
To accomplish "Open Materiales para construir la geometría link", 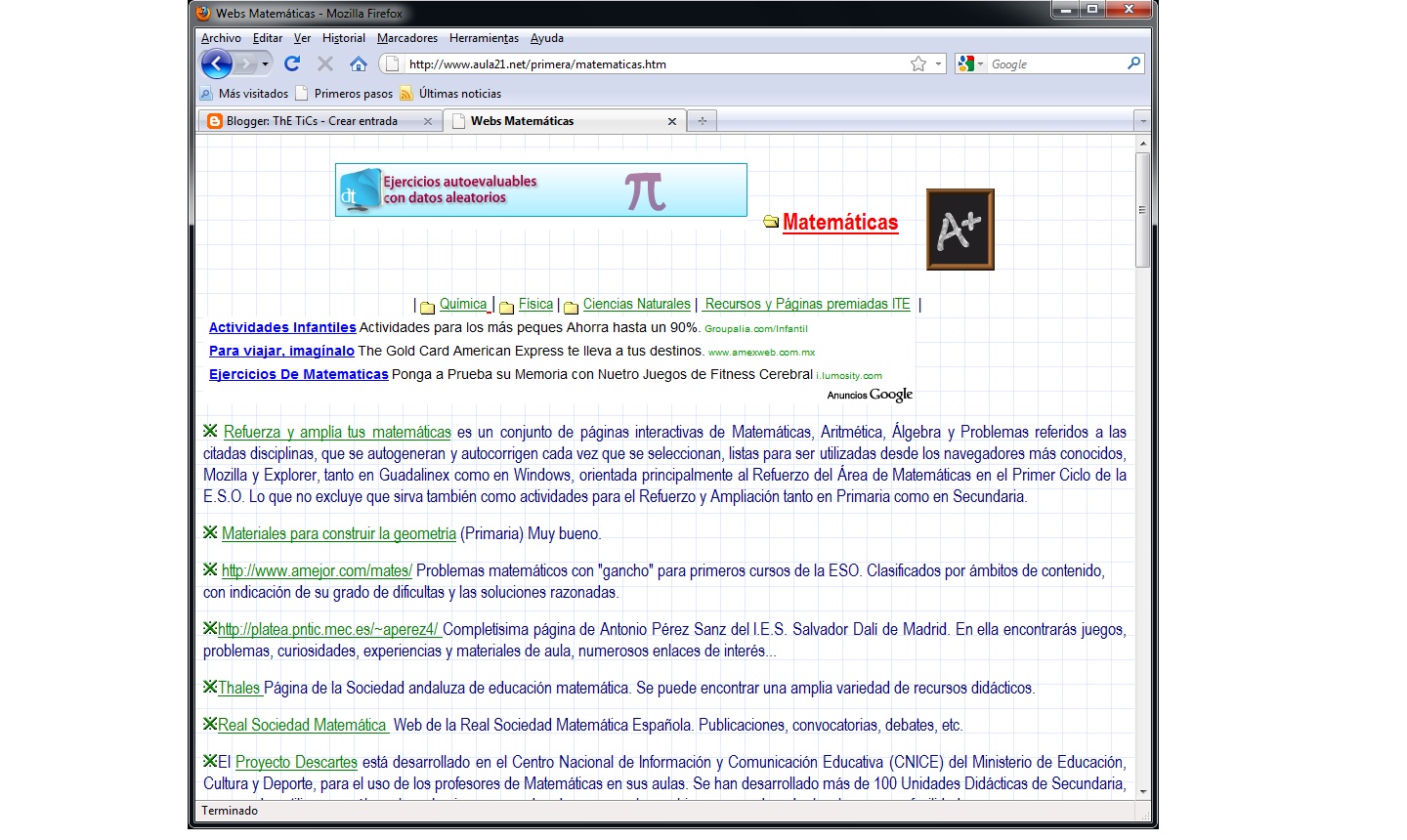I will (339, 533).
